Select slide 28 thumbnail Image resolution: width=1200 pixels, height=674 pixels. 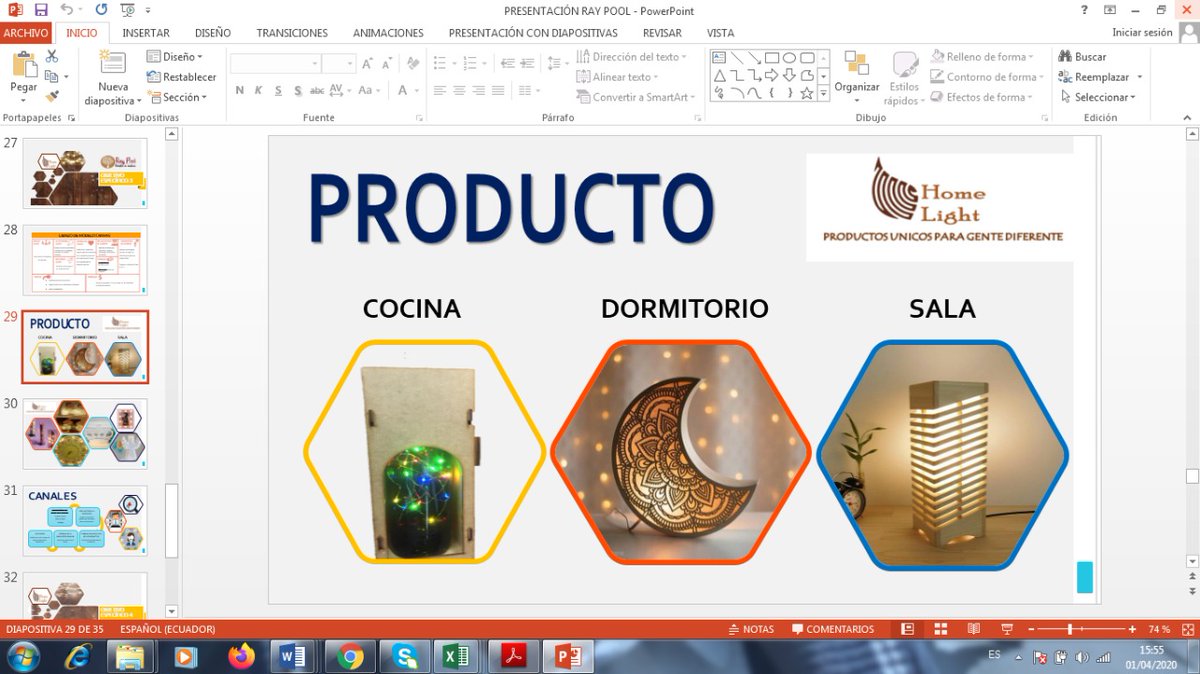coord(85,260)
